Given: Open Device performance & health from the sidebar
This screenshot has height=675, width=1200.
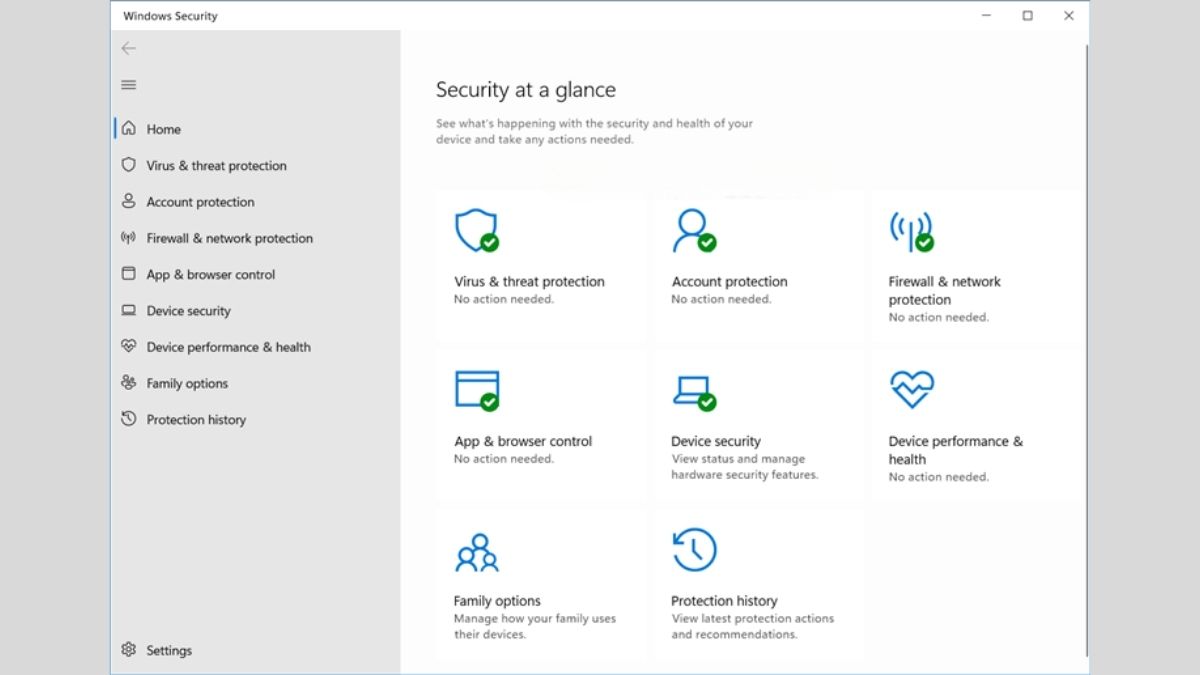Looking at the screenshot, I should point(228,347).
